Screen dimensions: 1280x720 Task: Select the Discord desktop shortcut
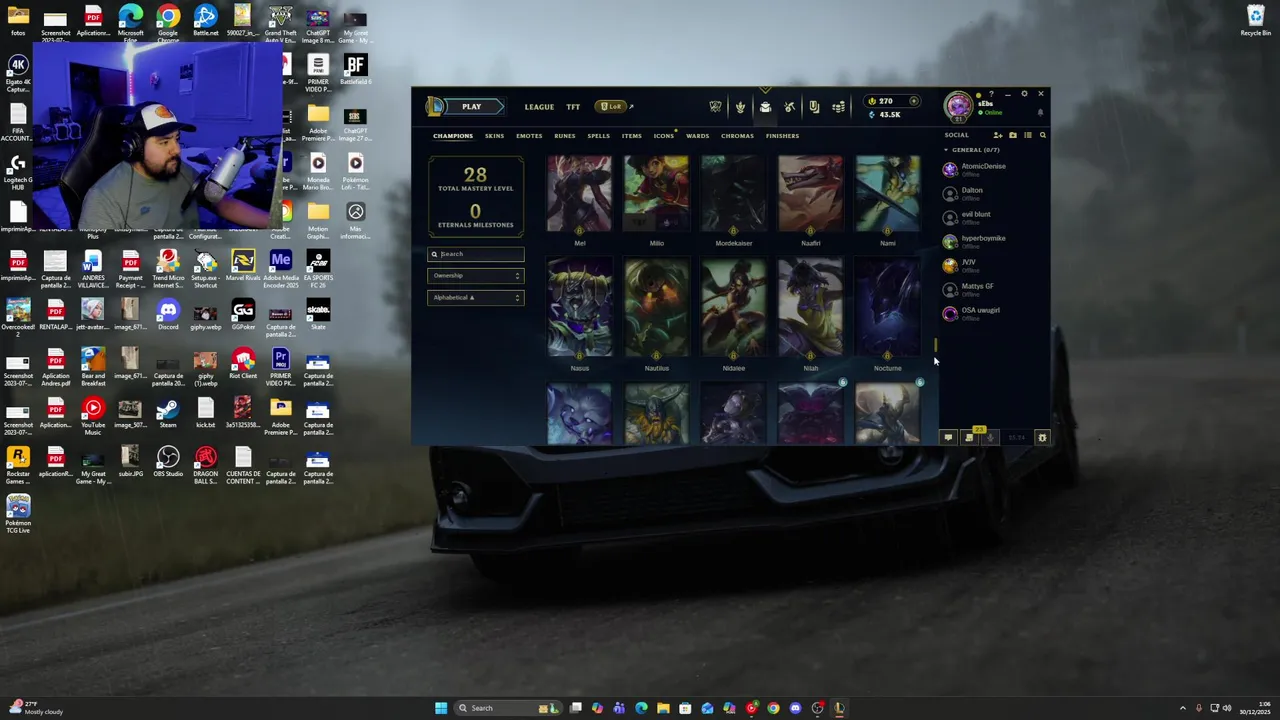pyautogui.click(x=168, y=315)
